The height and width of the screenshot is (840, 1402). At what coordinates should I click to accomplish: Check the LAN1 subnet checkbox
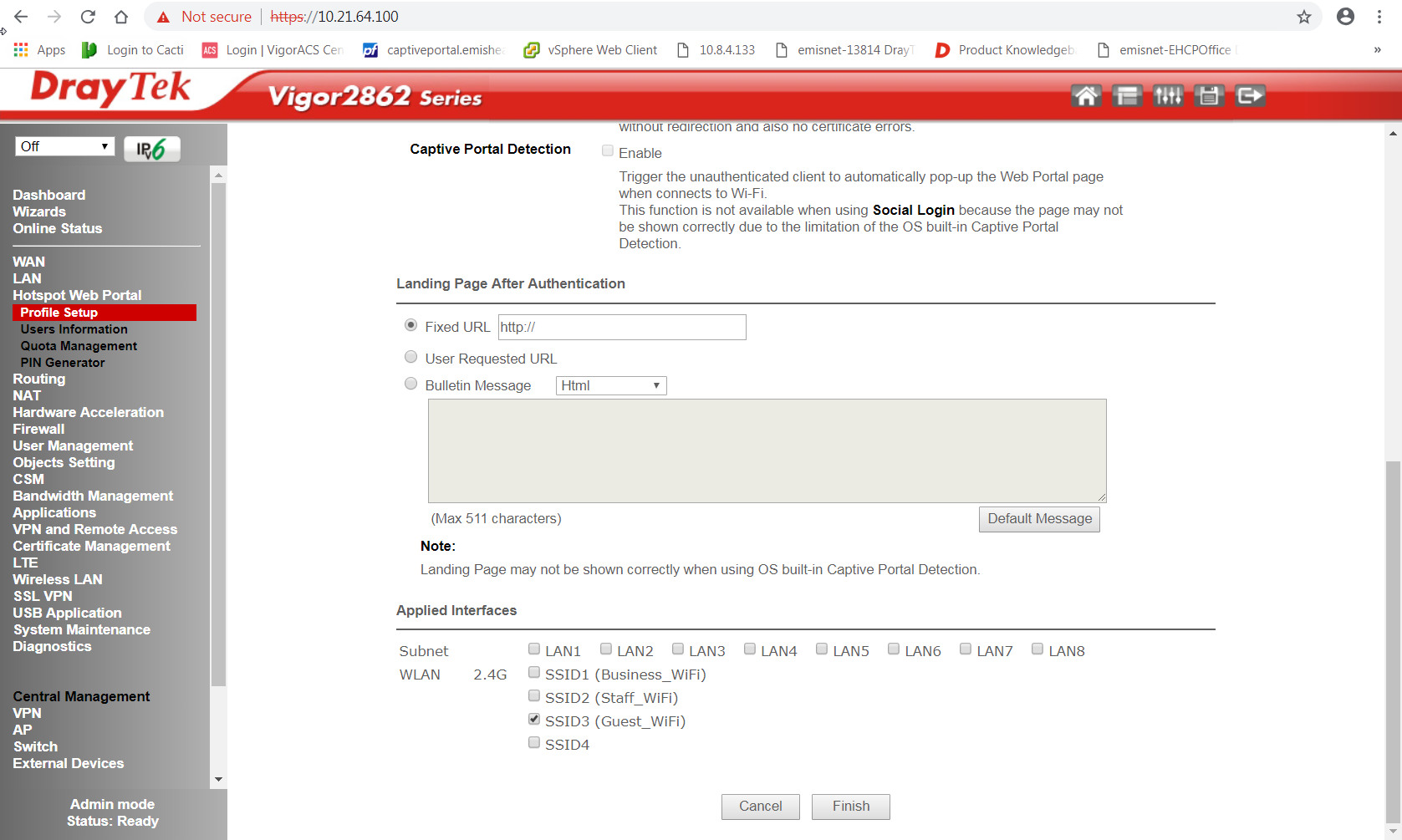(x=534, y=649)
